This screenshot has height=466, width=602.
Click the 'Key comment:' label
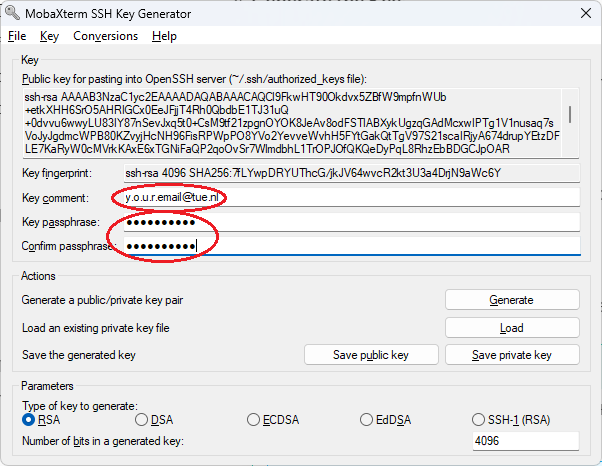point(55,198)
